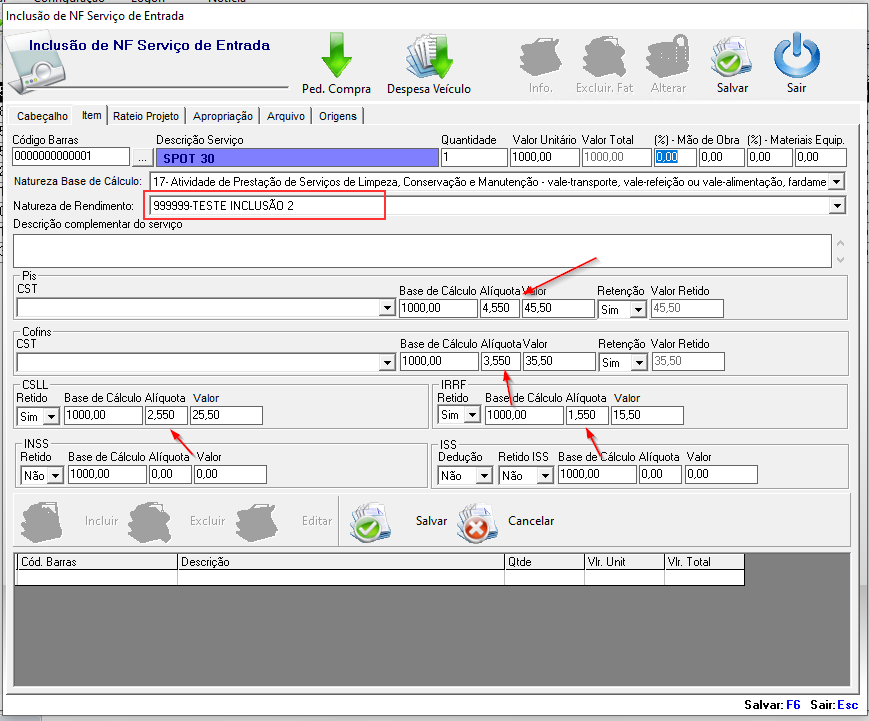Open the Cofins Retenção dropdown
869x721 pixels.
(640, 362)
